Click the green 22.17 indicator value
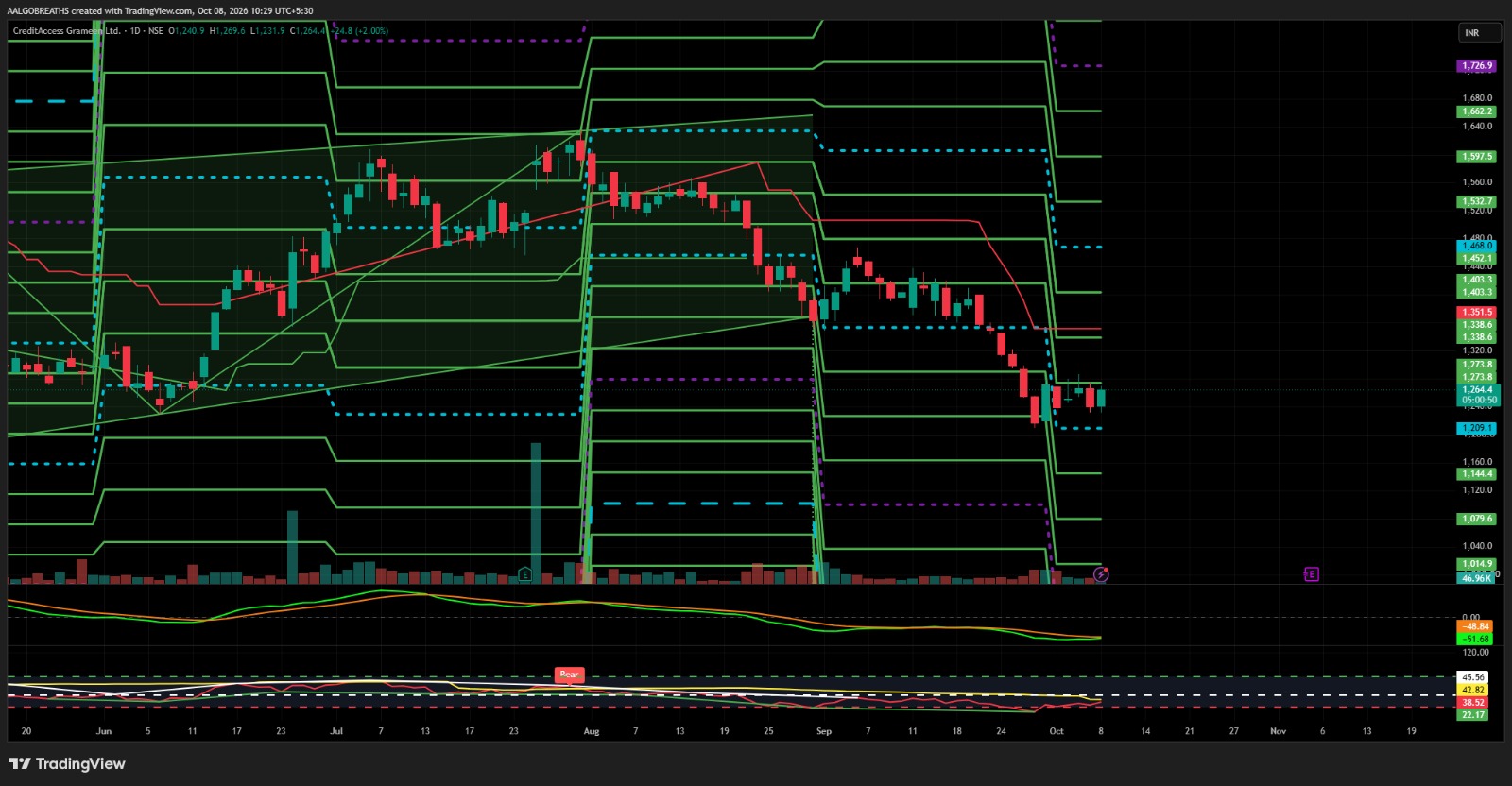The image size is (1512, 786). 1473,715
